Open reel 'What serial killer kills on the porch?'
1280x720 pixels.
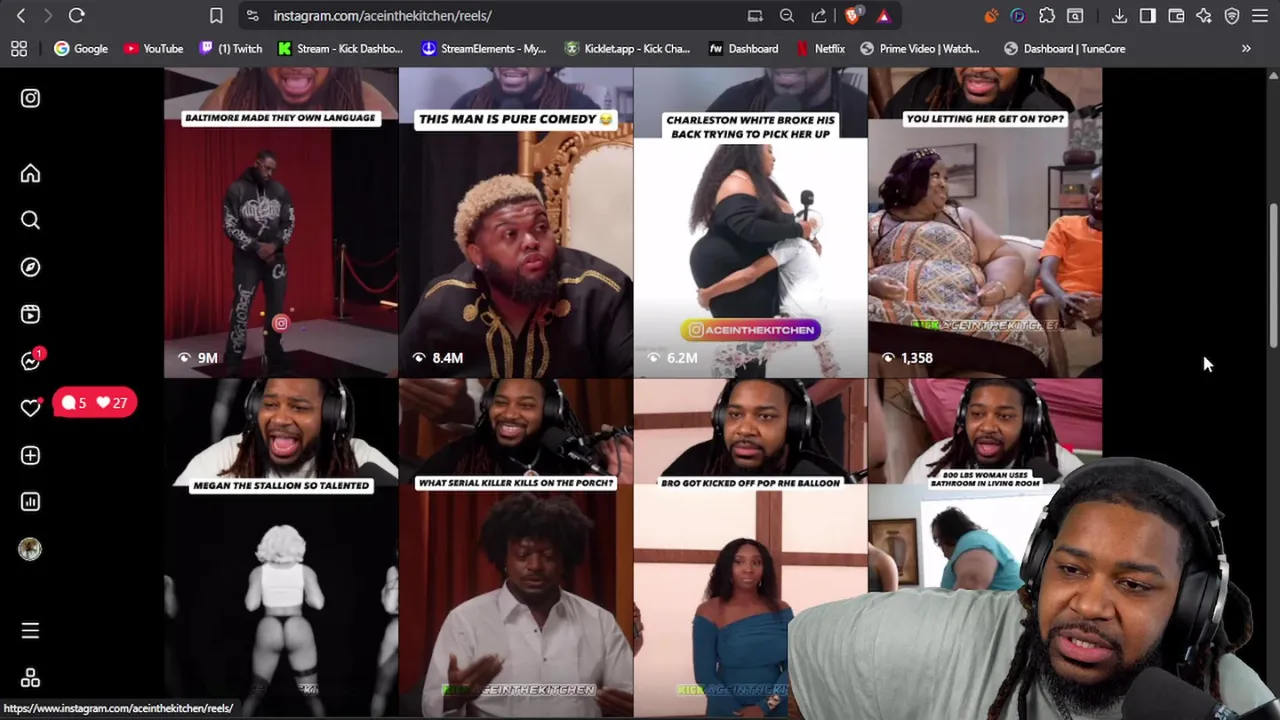click(x=516, y=548)
